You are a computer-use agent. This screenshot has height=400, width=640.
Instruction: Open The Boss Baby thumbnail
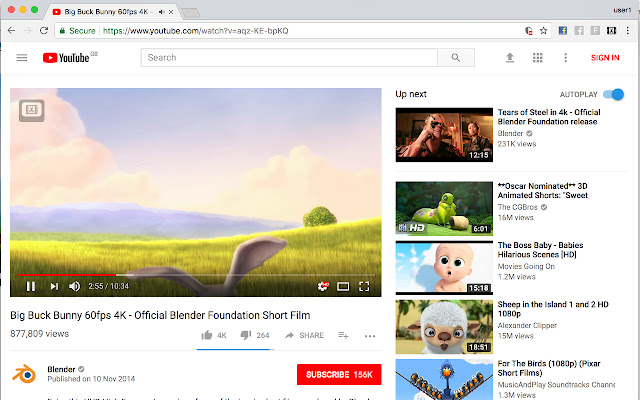[444, 268]
